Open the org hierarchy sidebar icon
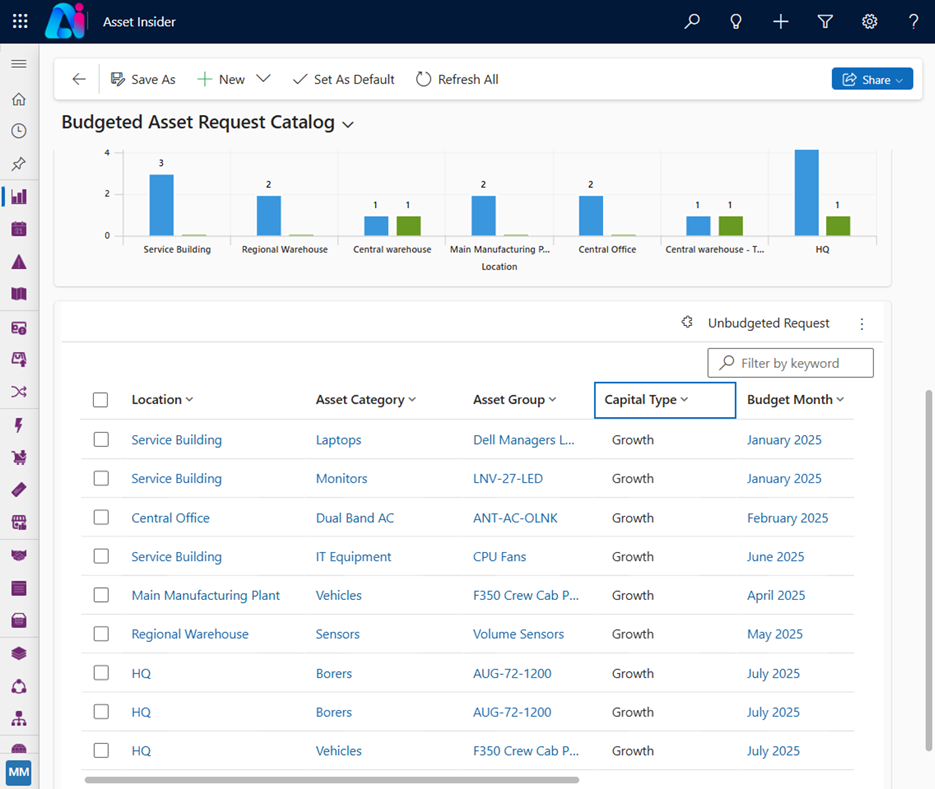The height and width of the screenshot is (789, 935). click(x=19, y=719)
